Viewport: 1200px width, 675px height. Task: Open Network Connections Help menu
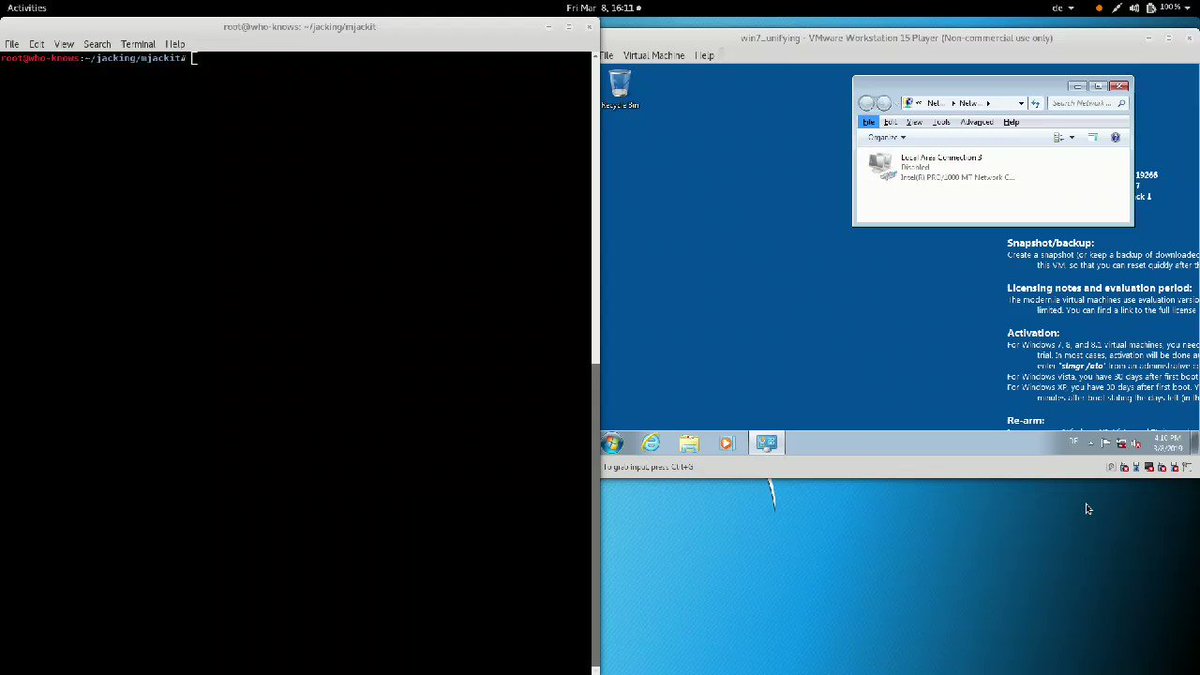(1011, 122)
